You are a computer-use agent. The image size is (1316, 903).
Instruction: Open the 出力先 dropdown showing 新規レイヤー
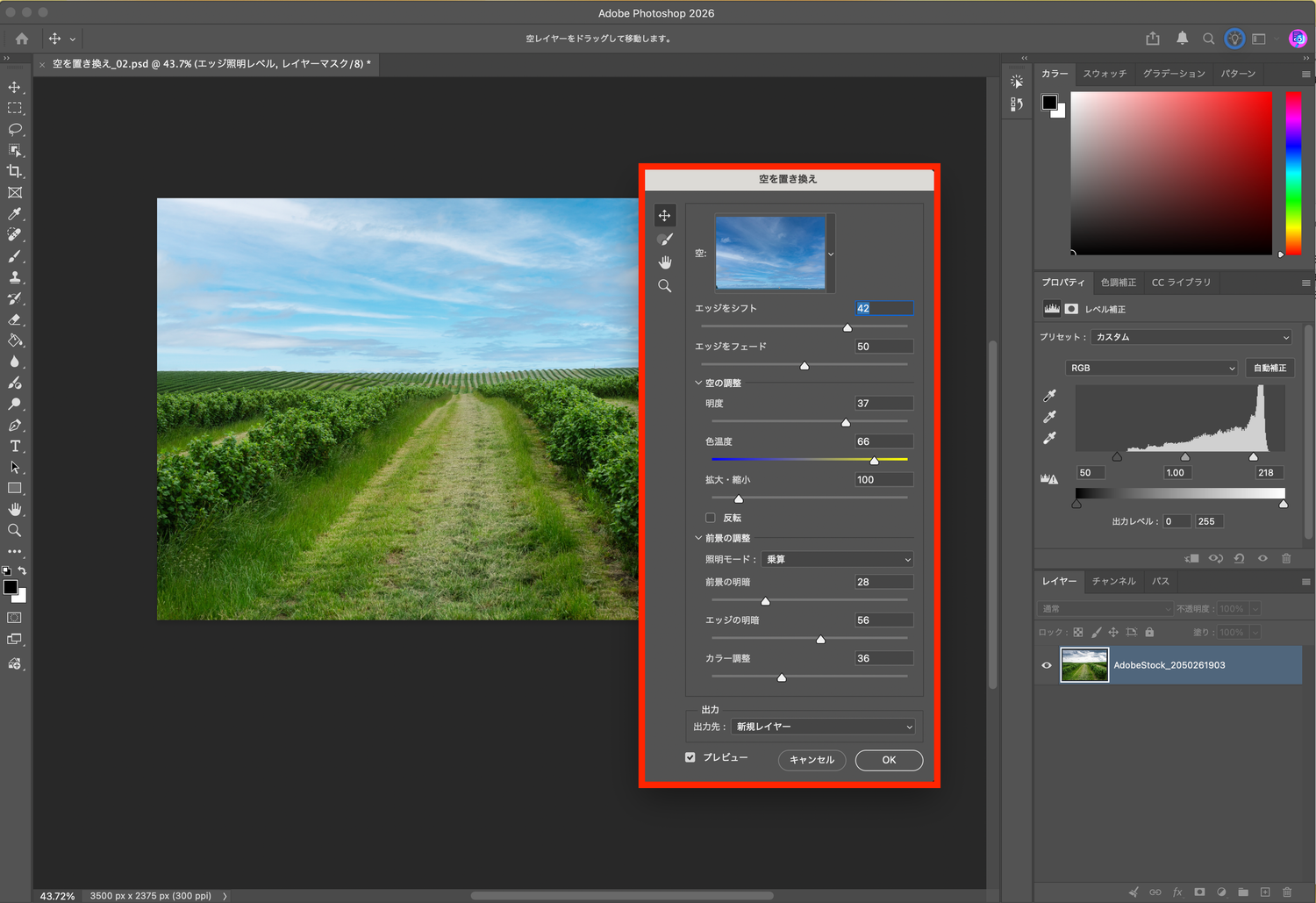tap(823, 727)
